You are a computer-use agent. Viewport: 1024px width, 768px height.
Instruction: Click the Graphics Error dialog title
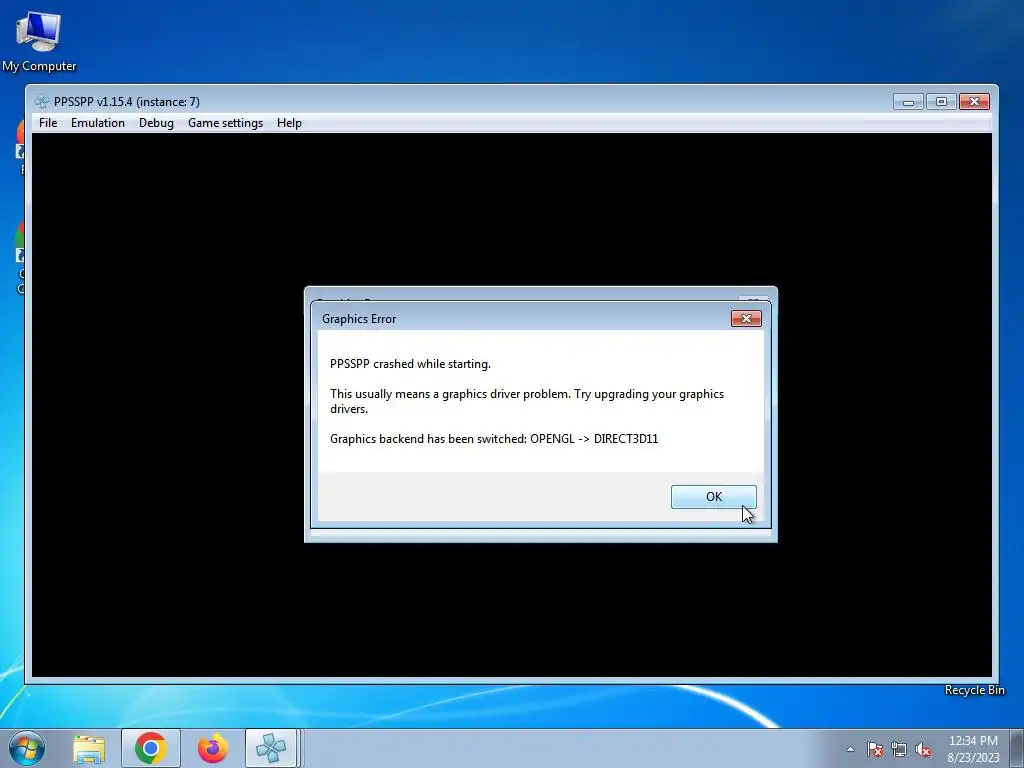tap(359, 319)
